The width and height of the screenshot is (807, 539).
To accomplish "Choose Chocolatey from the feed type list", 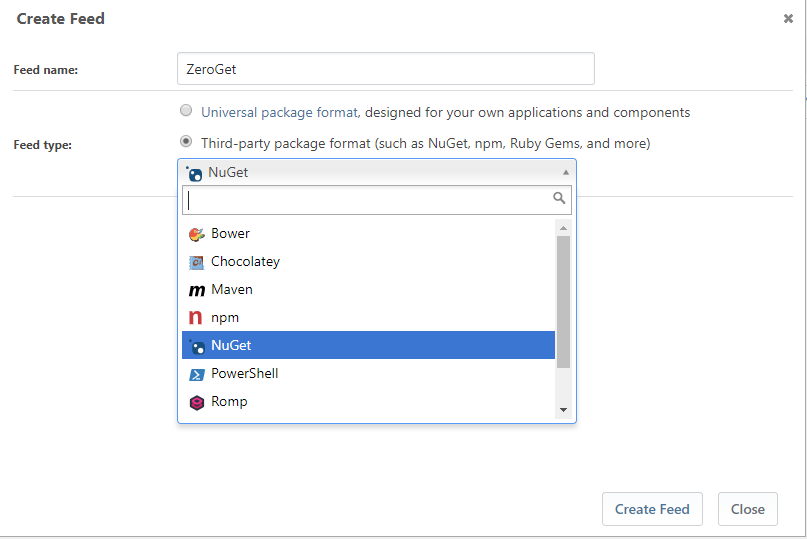I will tap(369, 262).
